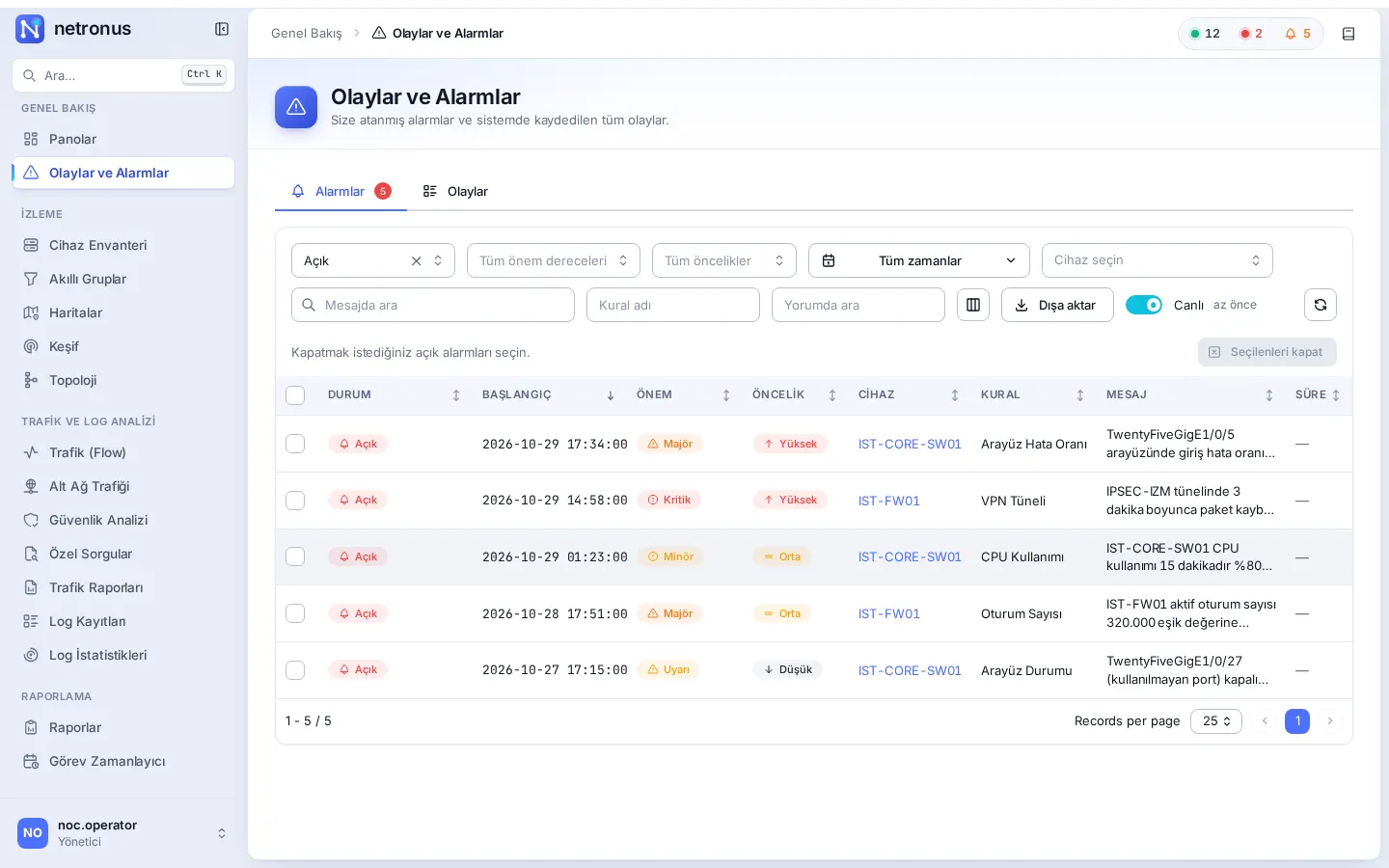The height and width of the screenshot is (868, 1389).
Task: Open the Tüm önem dereceleri dropdown
Action: [x=554, y=260]
